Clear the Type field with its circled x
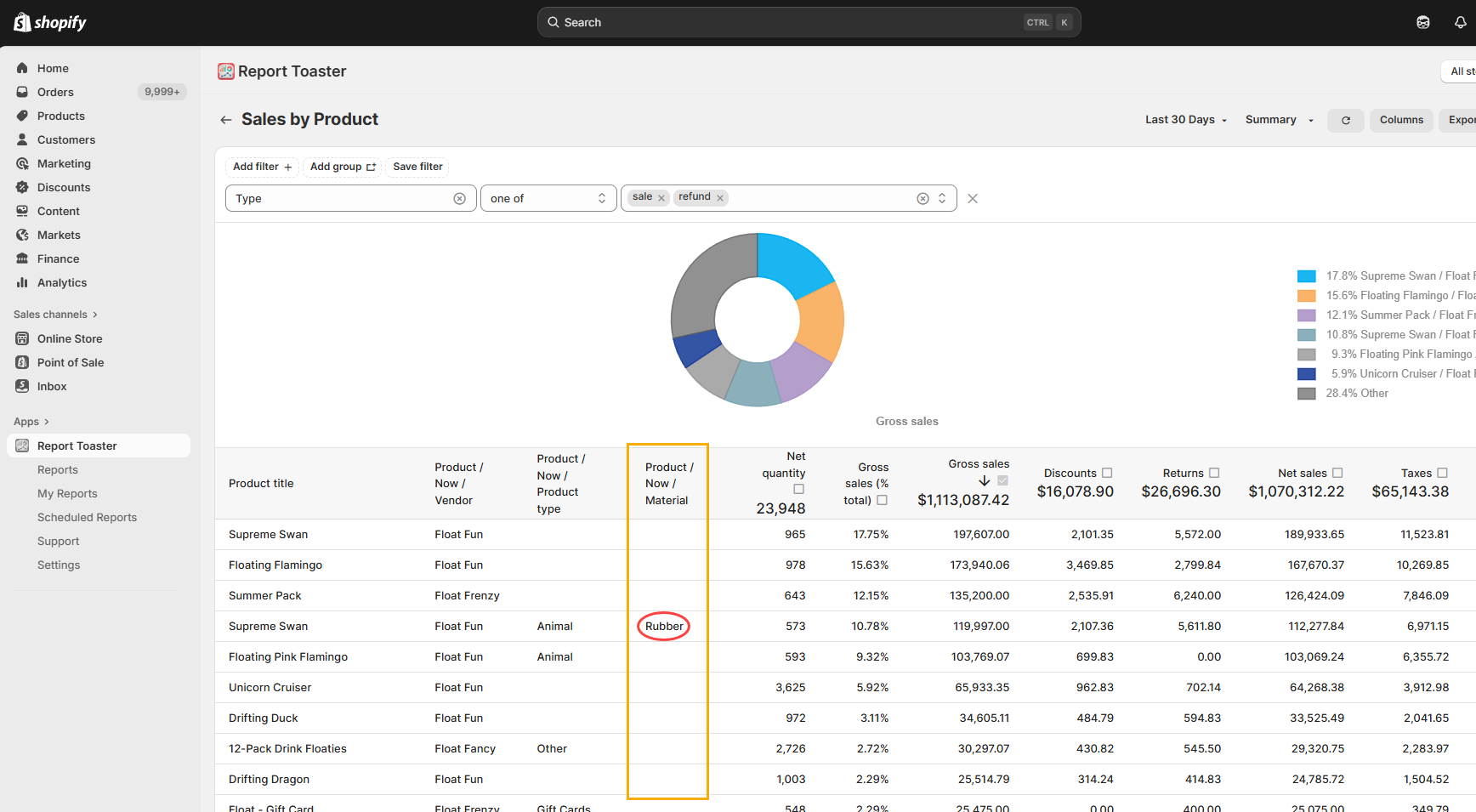The width and height of the screenshot is (1476, 812). (x=459, y=198)
